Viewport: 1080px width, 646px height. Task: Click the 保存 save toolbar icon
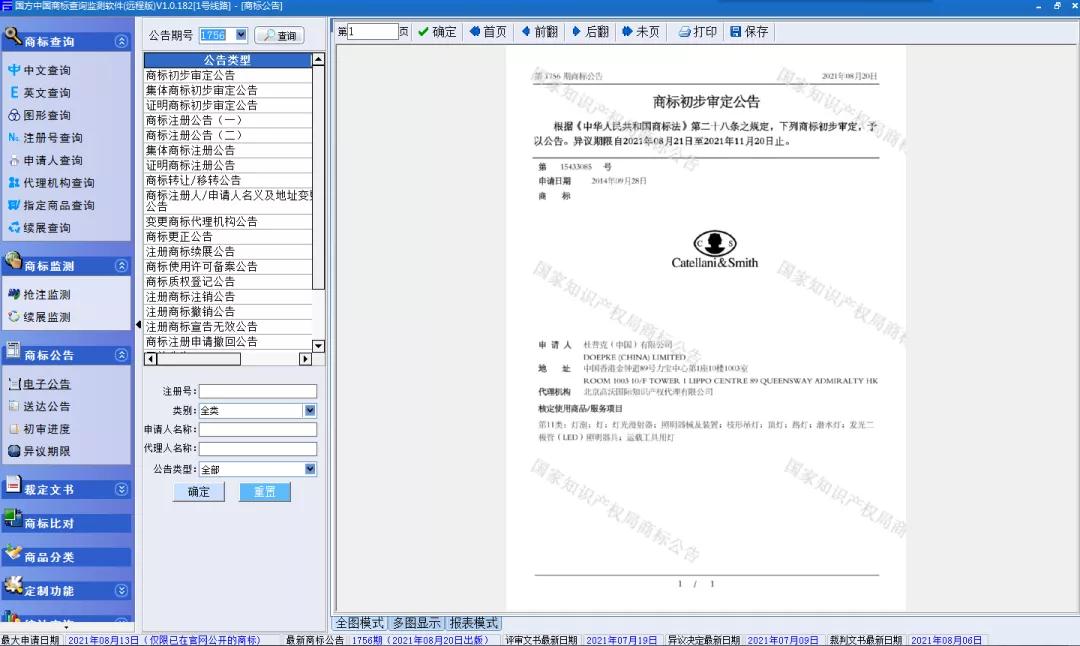749,32
